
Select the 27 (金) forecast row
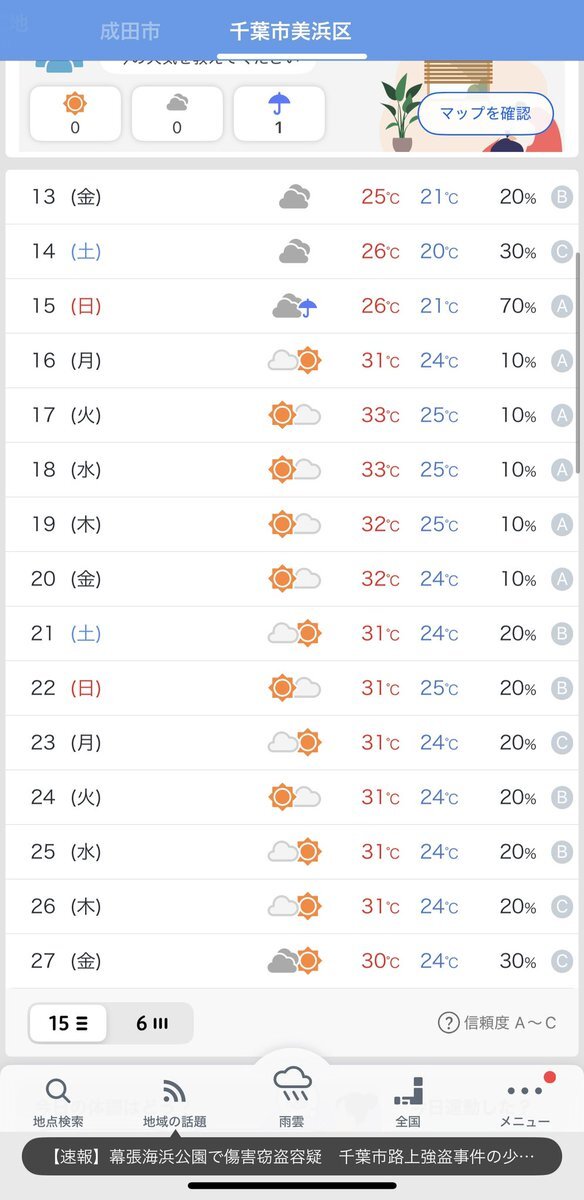(x=292, y=961)
